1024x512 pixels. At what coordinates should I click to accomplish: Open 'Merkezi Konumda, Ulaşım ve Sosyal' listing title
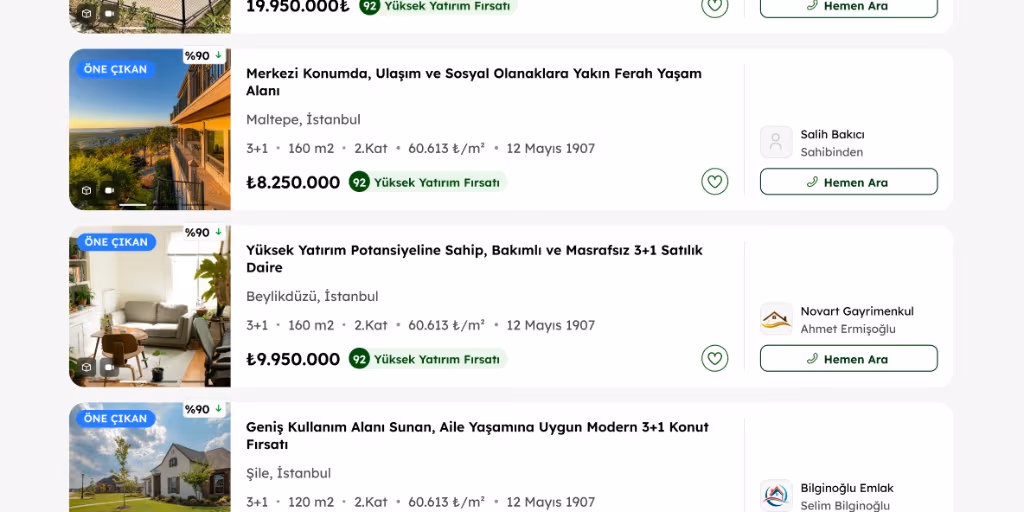point(473,82)
